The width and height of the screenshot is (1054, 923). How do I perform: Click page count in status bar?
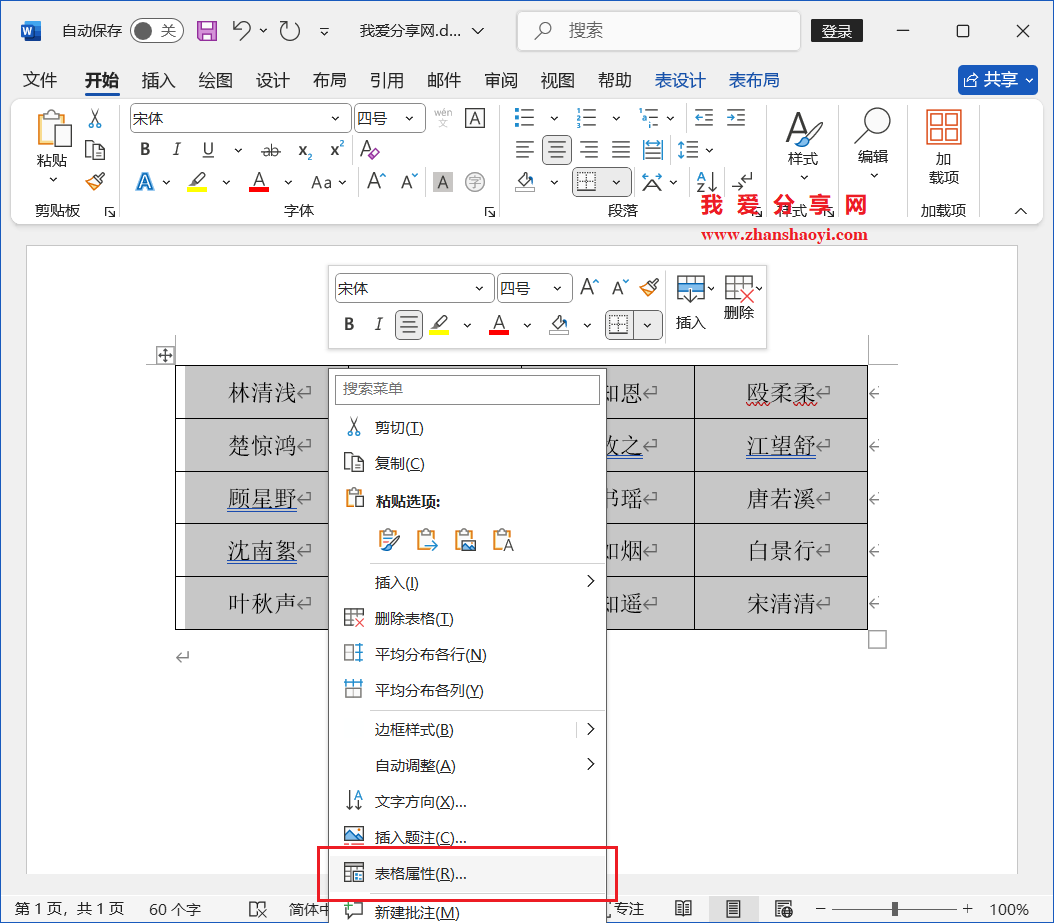pos(69,909)
